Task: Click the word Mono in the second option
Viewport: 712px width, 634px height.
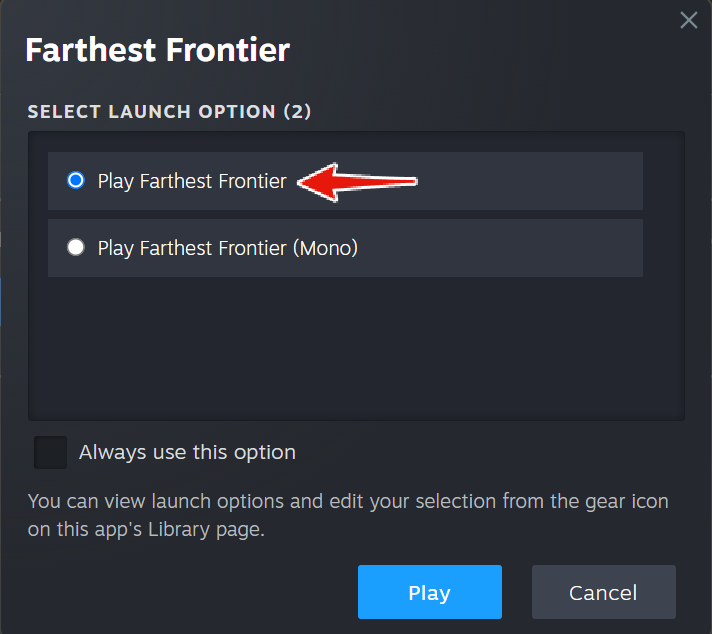Action: tap(326, 248)
